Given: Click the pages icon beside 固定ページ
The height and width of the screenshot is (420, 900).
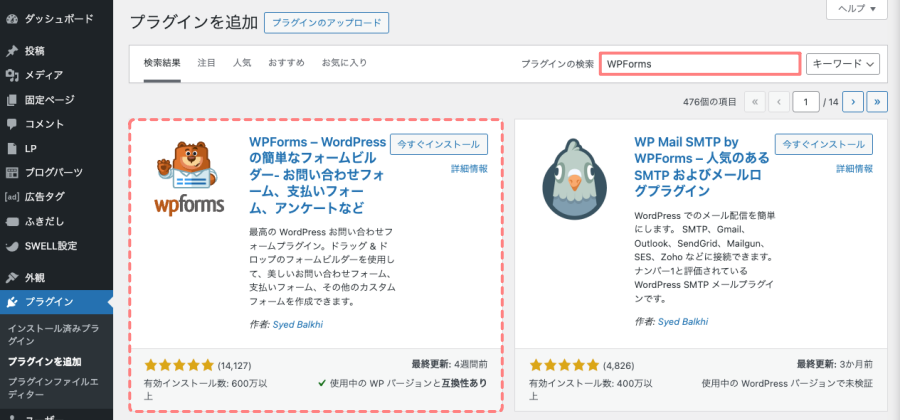Looking at the screenshot, I should 11,100.
